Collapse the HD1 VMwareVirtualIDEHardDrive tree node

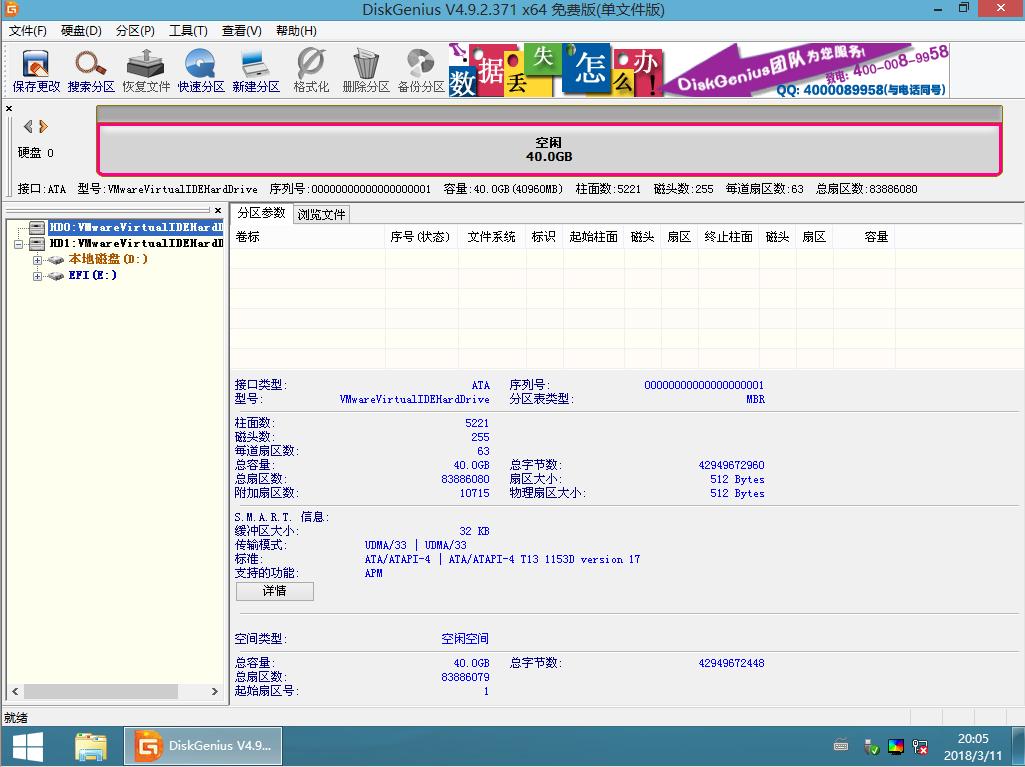tap(20, 243)
